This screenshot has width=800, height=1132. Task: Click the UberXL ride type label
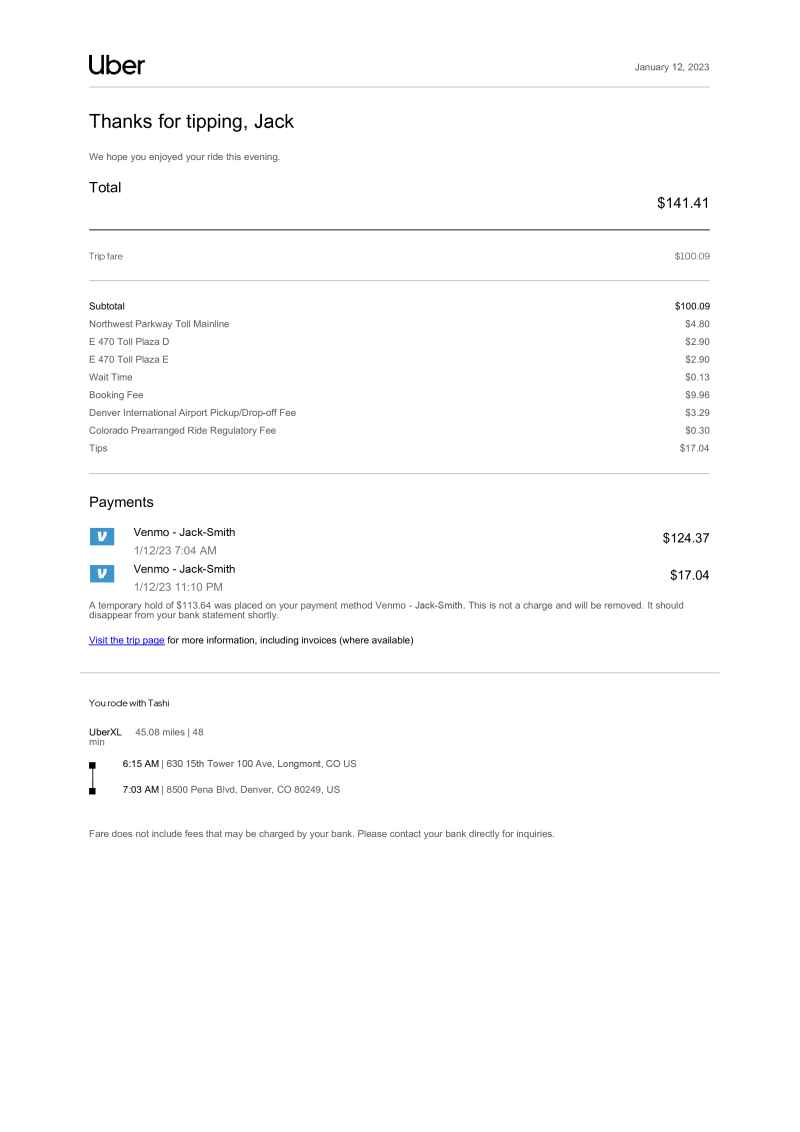(x=105, y=732)
